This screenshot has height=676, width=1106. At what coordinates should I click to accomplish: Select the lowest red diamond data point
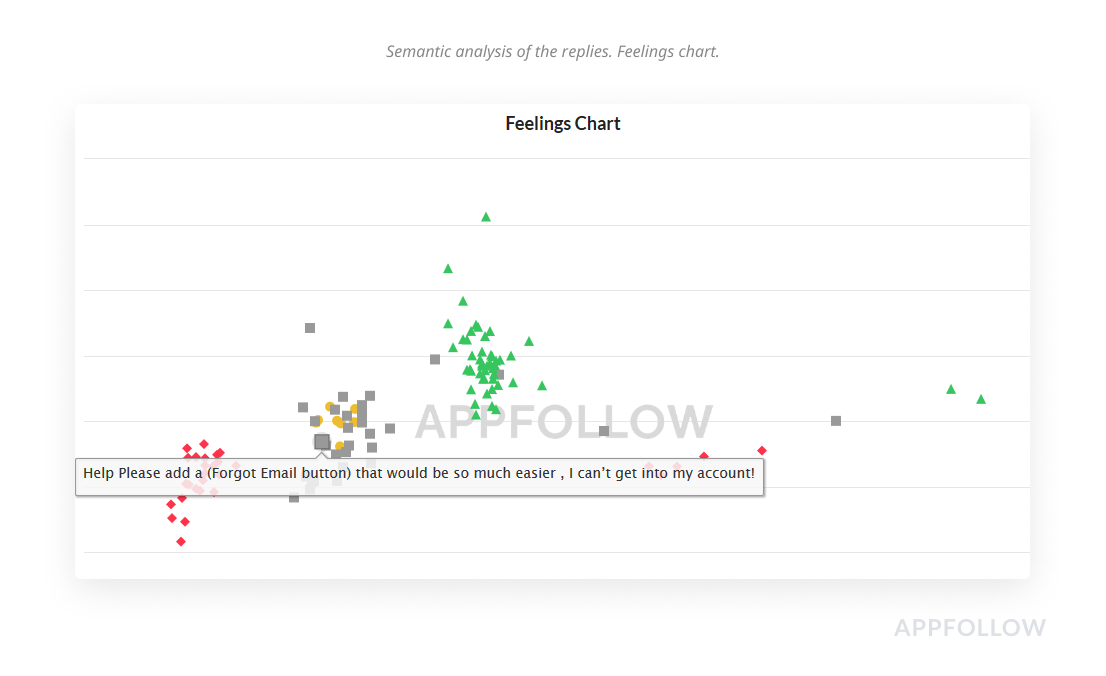pos(181,542)
